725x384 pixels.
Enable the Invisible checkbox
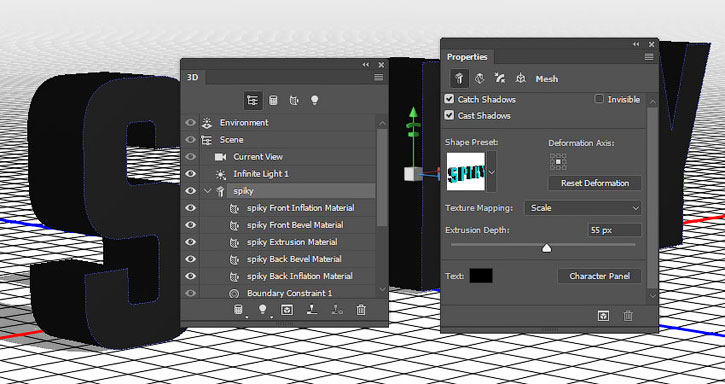(x=599, y=99)
